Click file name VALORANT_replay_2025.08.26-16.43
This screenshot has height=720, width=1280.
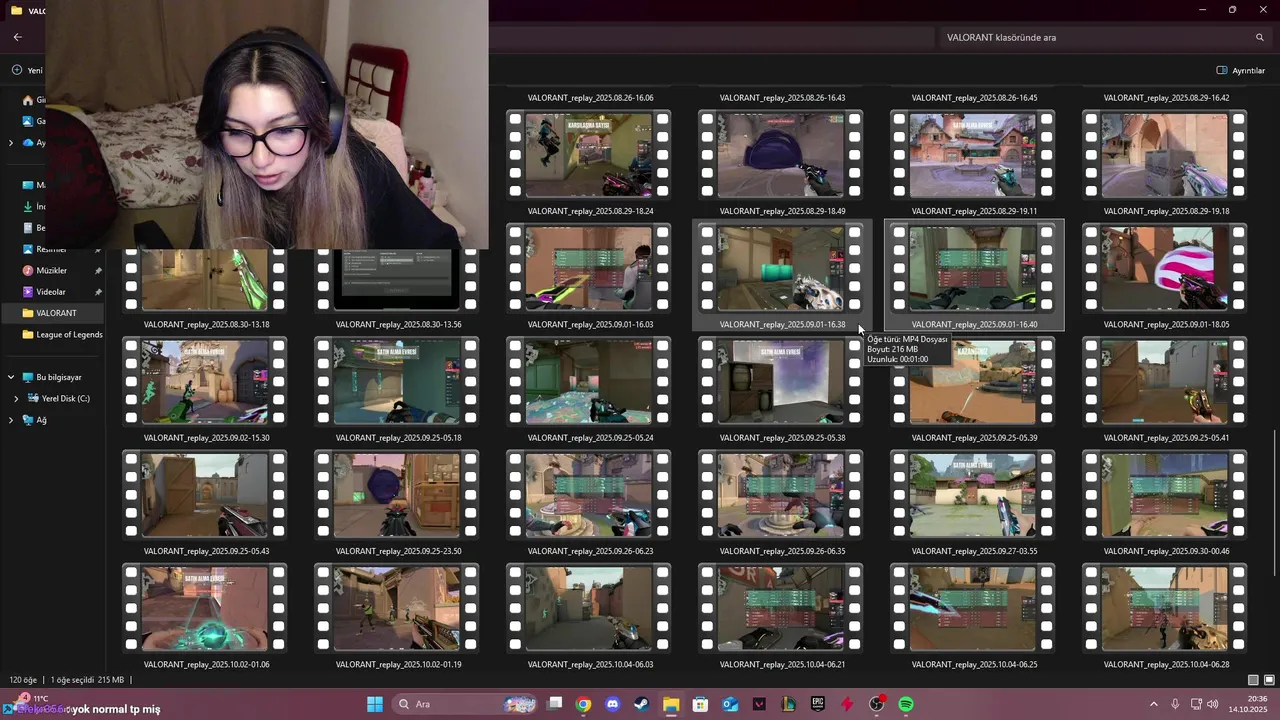click(x=782, y=98)
